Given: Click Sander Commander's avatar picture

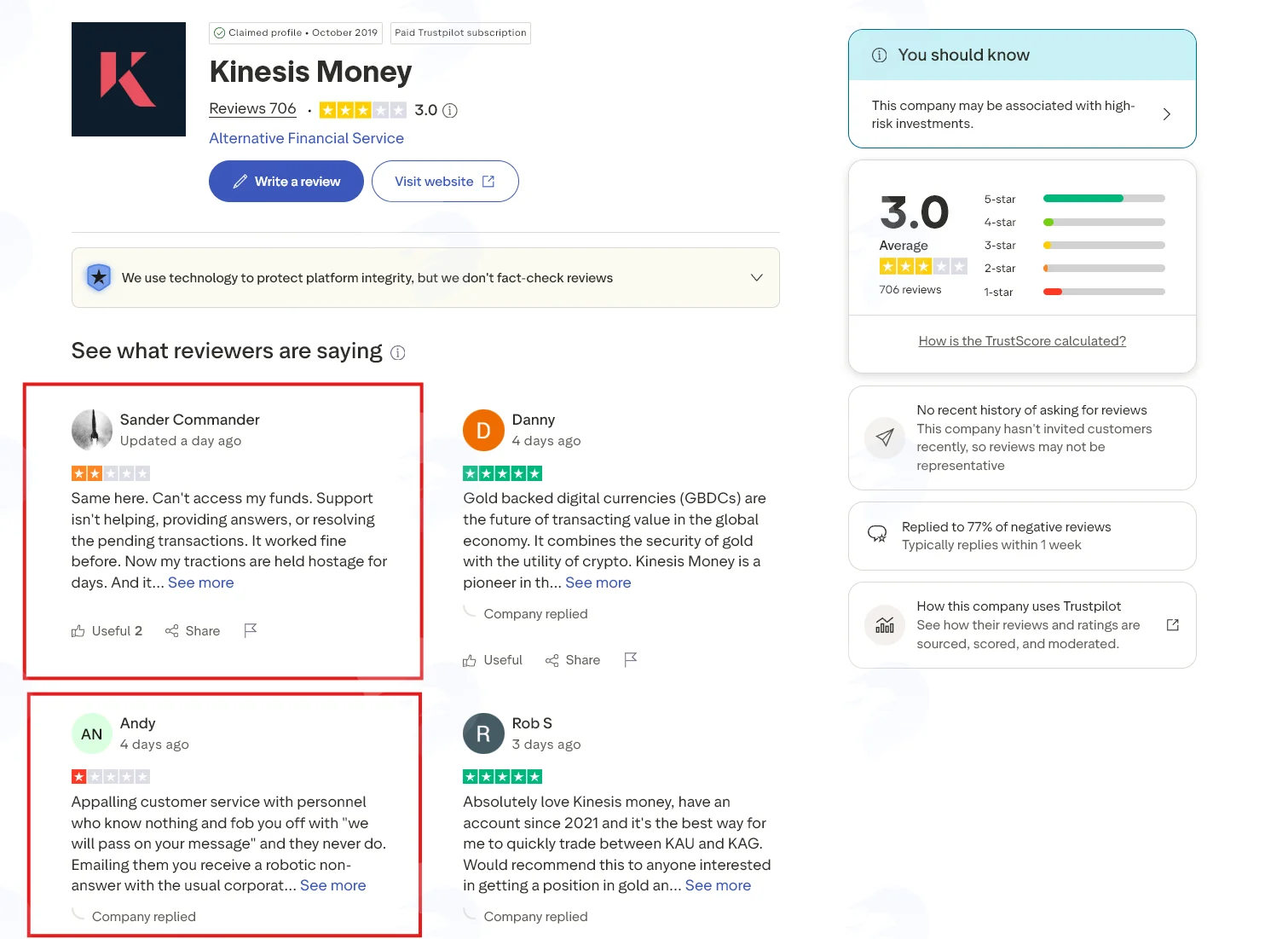Looking at the screenshot, I should tap(92, 430).
